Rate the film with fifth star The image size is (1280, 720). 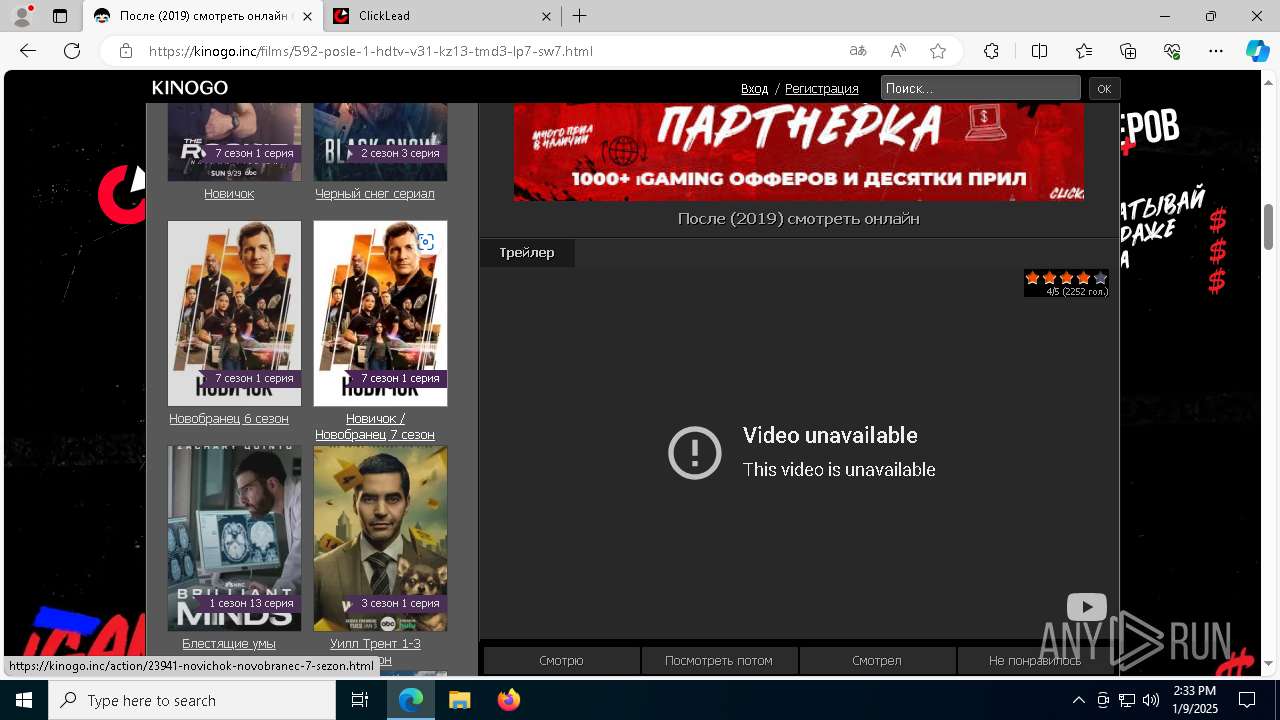1100,278
